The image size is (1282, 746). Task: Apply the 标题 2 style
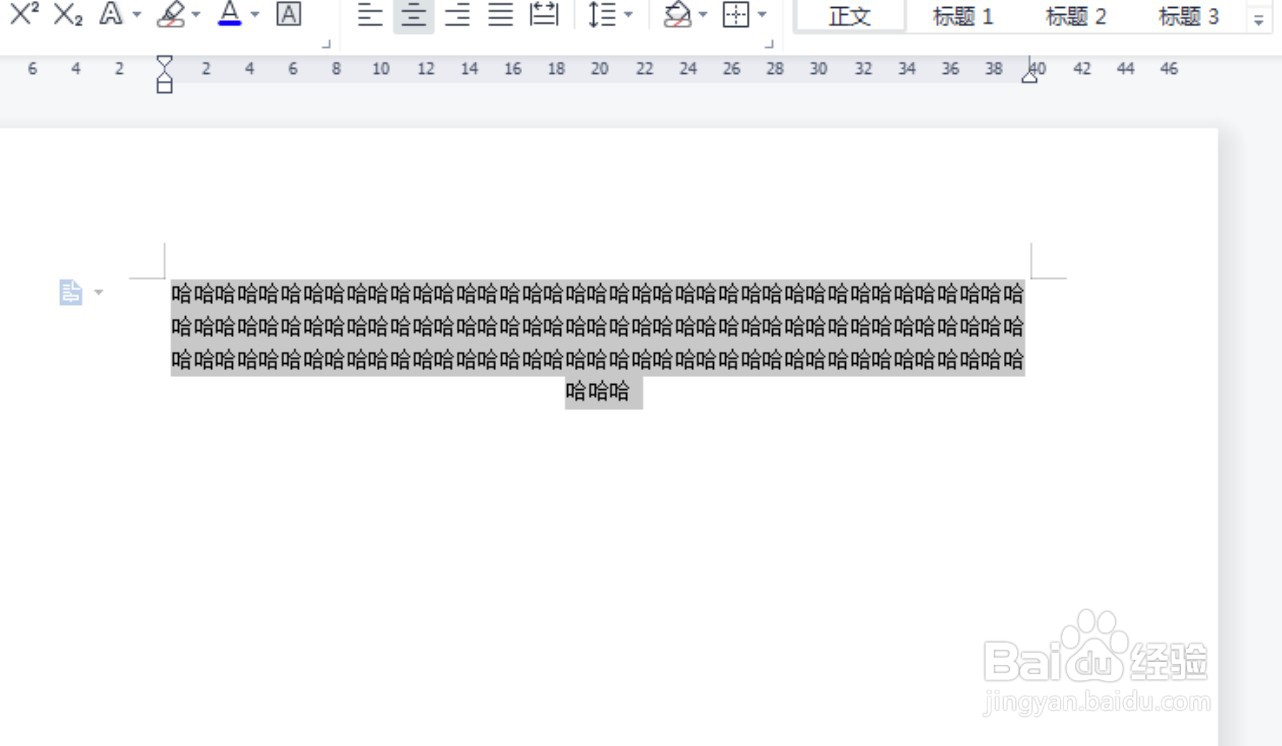tap(1076, 16)
